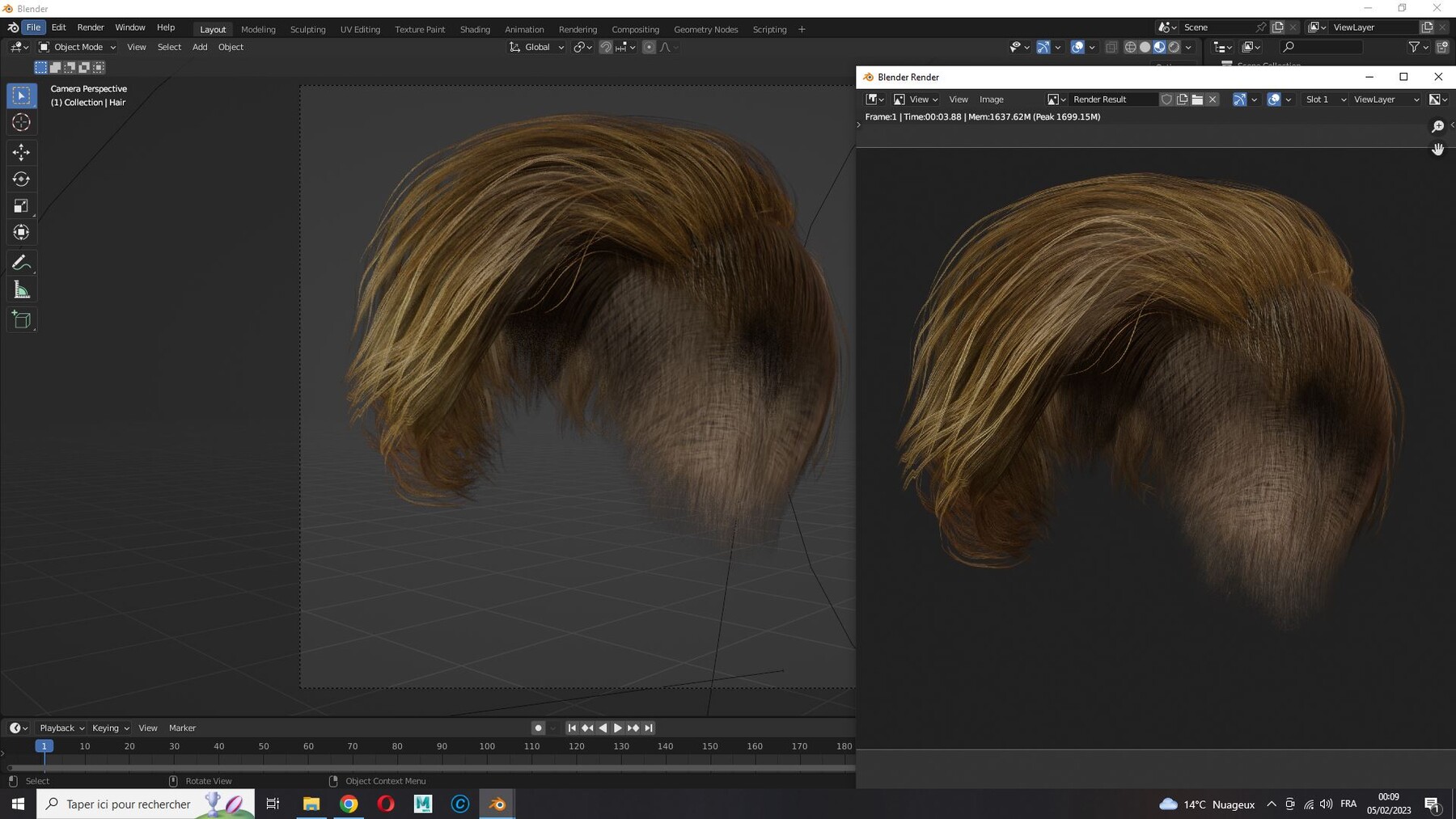Open the Image menu in render window
The height and width of the screenshot is (819, 1456).
pos(991,99)
